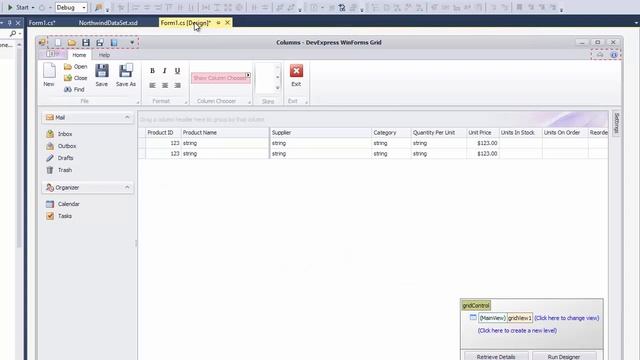Click the Product ID column header
Screen dimensions: 640x360
click(x=163, y=133)
